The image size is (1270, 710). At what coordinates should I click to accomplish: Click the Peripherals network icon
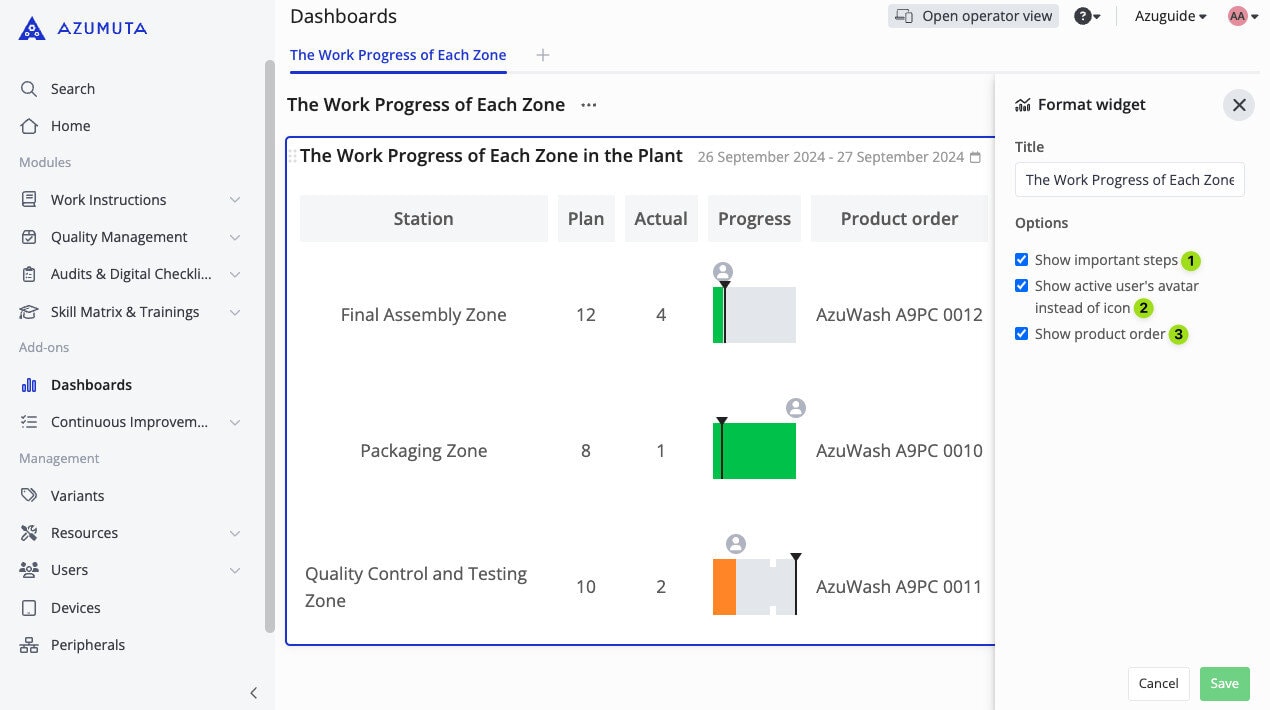(29, 645)
